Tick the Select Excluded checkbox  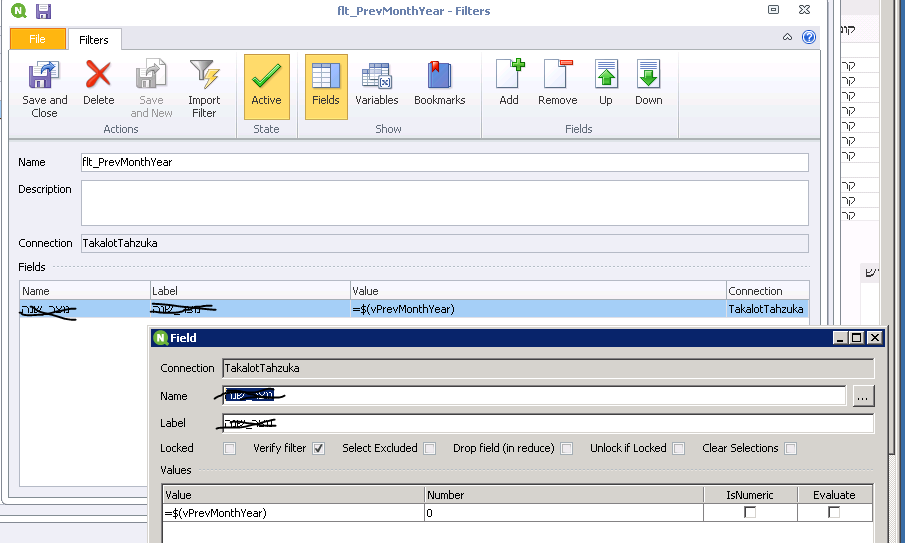(430, 449)
